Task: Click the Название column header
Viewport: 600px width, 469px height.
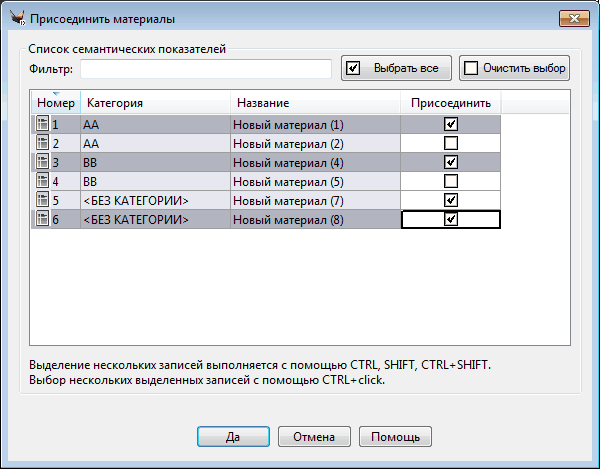Action: coord(315,103)
